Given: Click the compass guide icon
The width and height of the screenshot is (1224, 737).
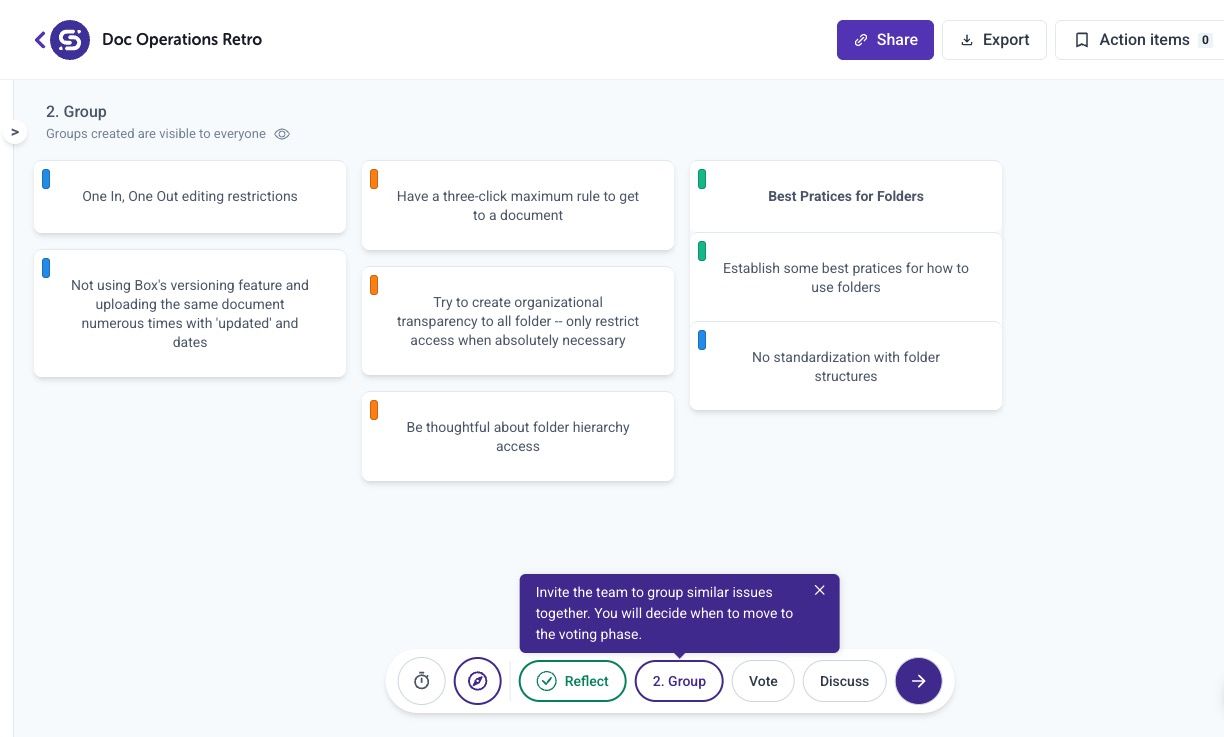Looking at the screenshot, I should [477, 681].
